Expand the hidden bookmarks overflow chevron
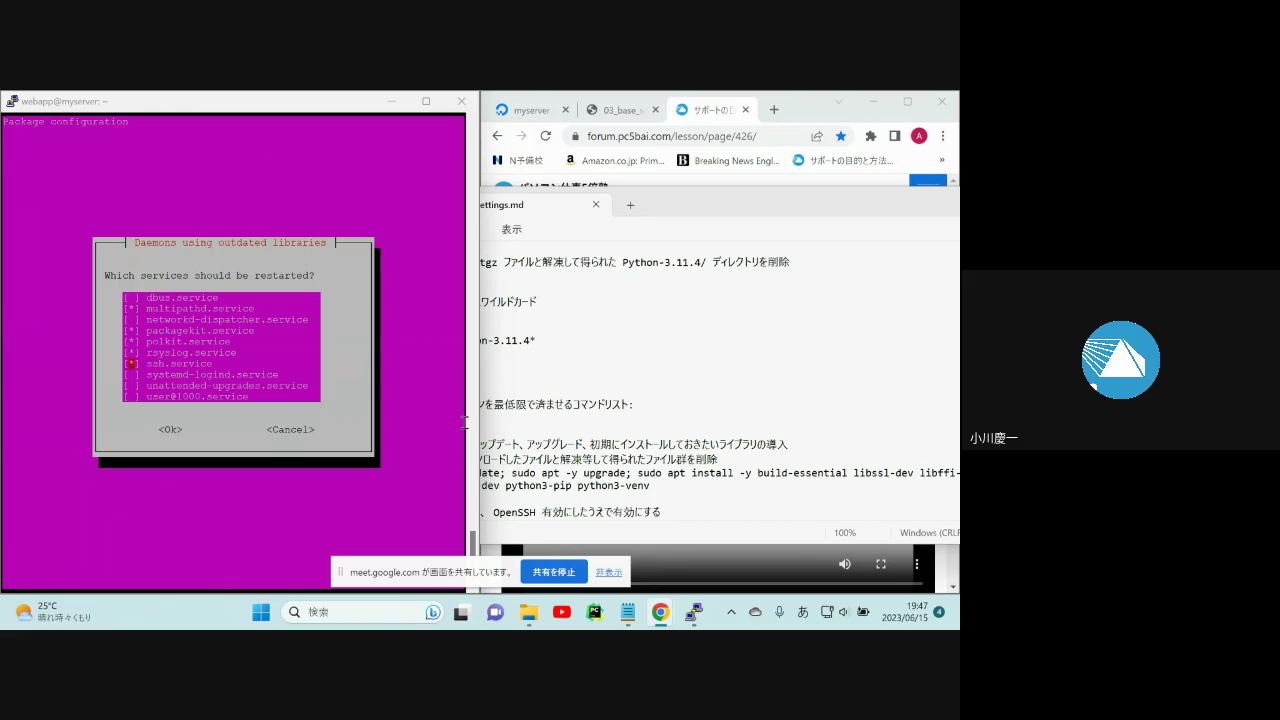 click(x=941, y=160)
